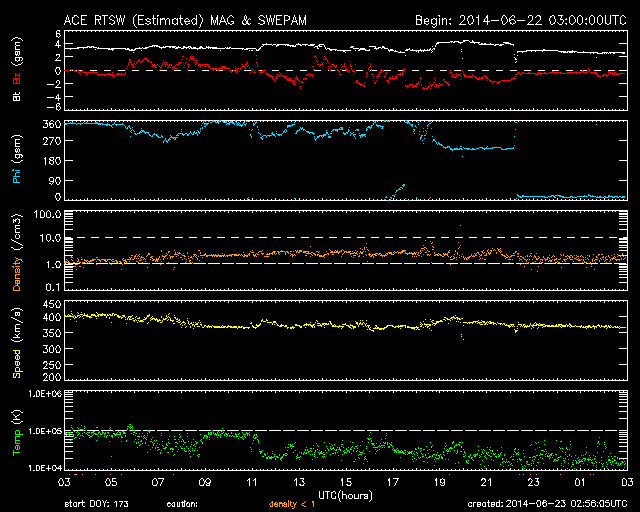Select the Temp (K) axis label
This screenshot has height=512, width=640.
(17, 431)
